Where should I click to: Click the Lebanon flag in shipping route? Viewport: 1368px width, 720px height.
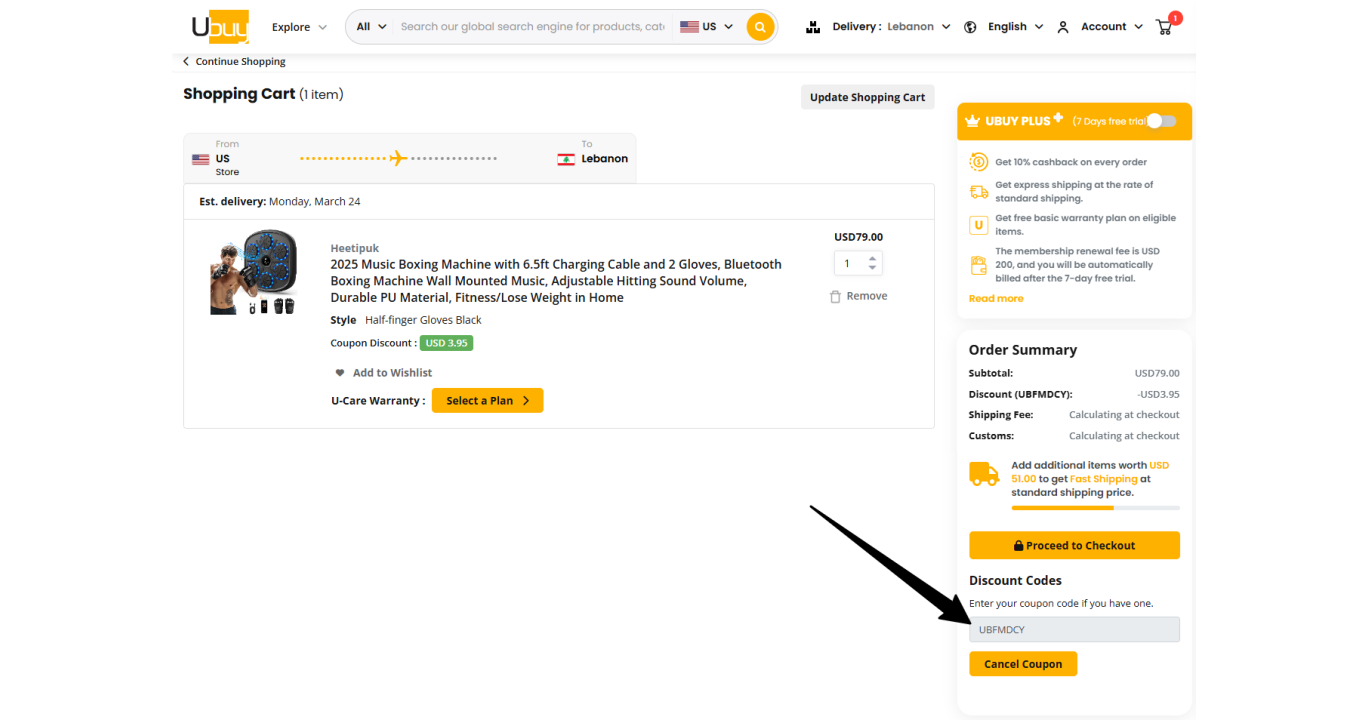point(566,159)
